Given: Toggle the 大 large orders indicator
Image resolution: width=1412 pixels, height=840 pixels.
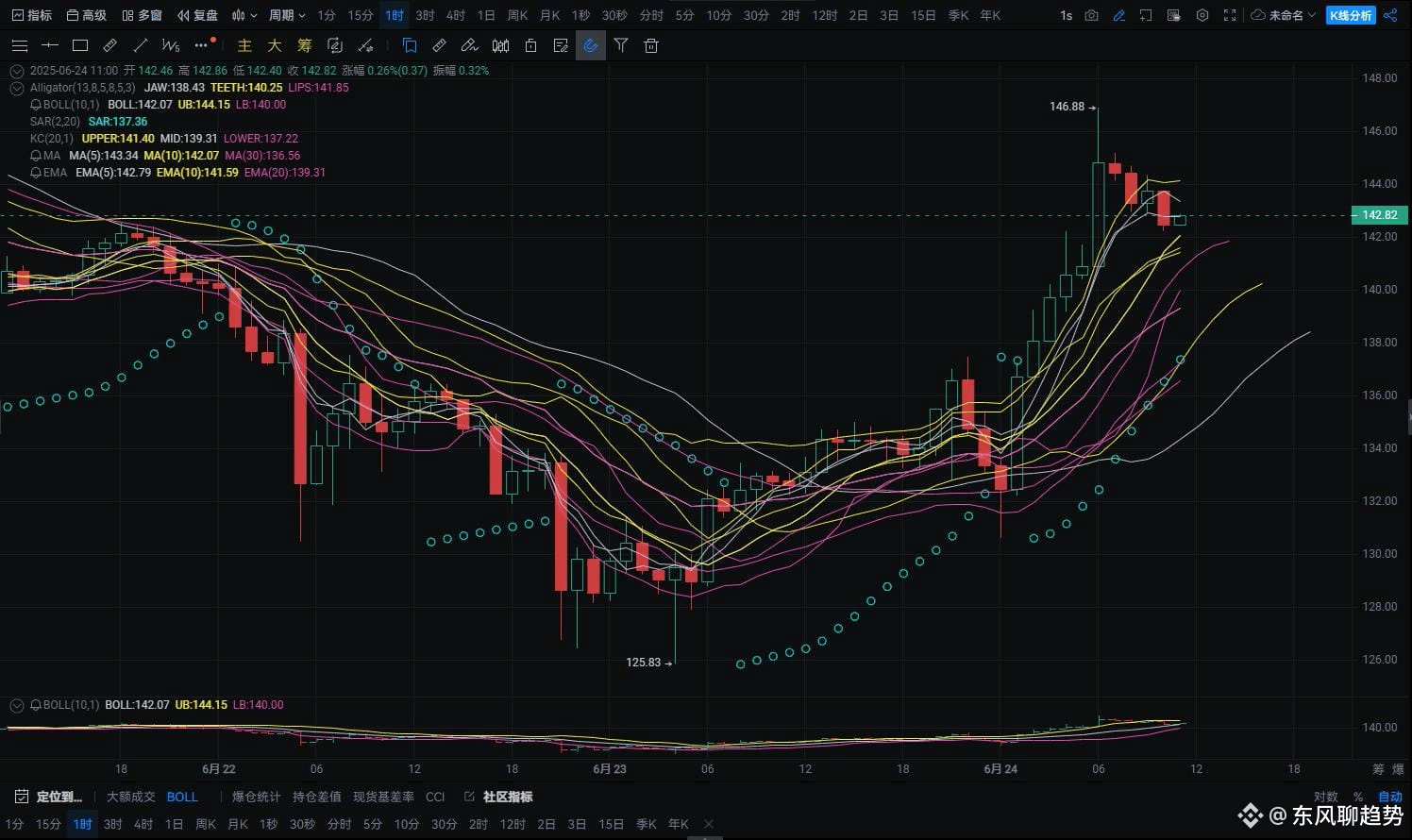Looking at the screenshot, I should pos(275,45).
